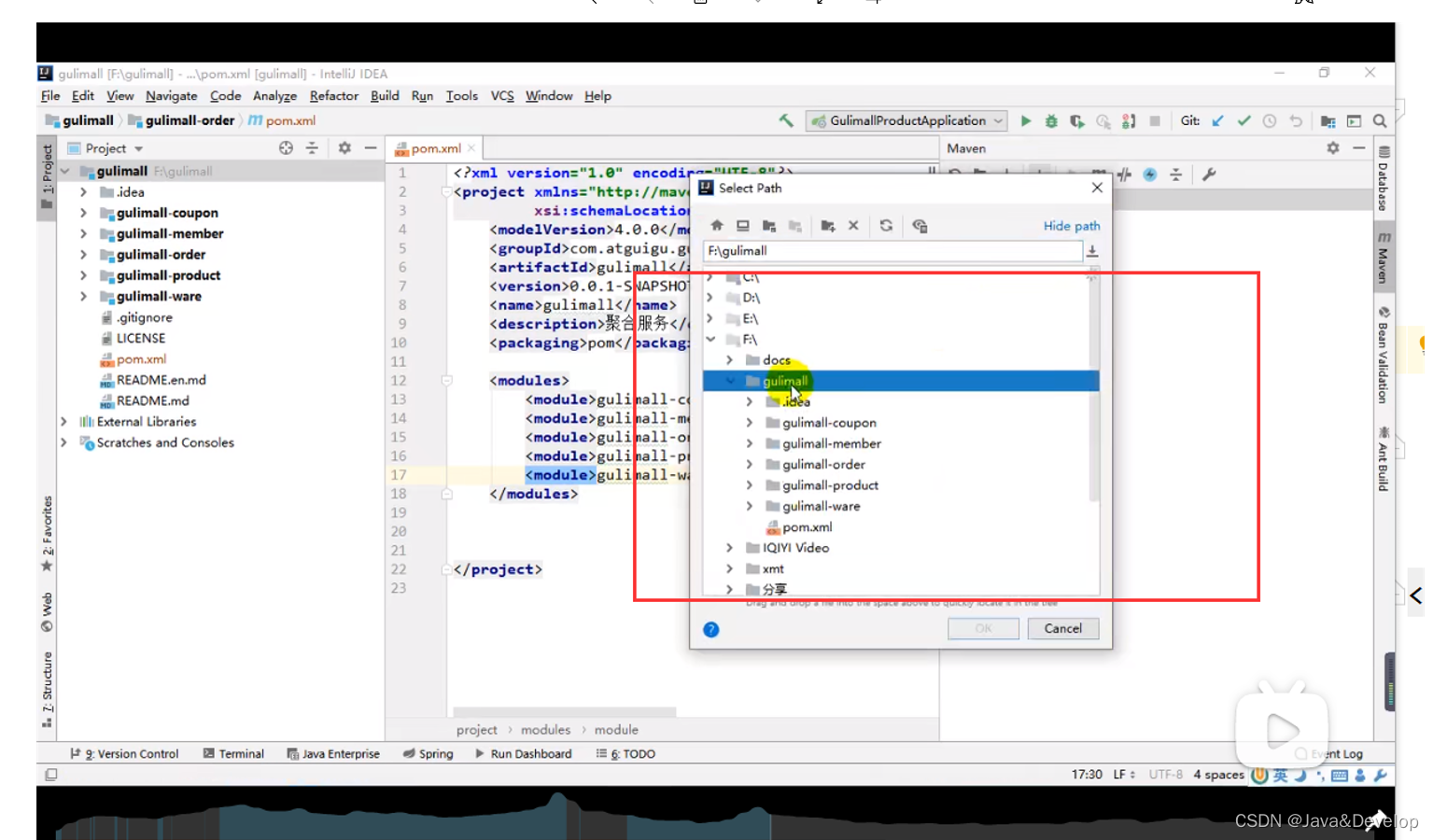Screen dimensions: 1433x840
Task: Collapse the F:\ drive node in the path tree
Action: point(710,340)
